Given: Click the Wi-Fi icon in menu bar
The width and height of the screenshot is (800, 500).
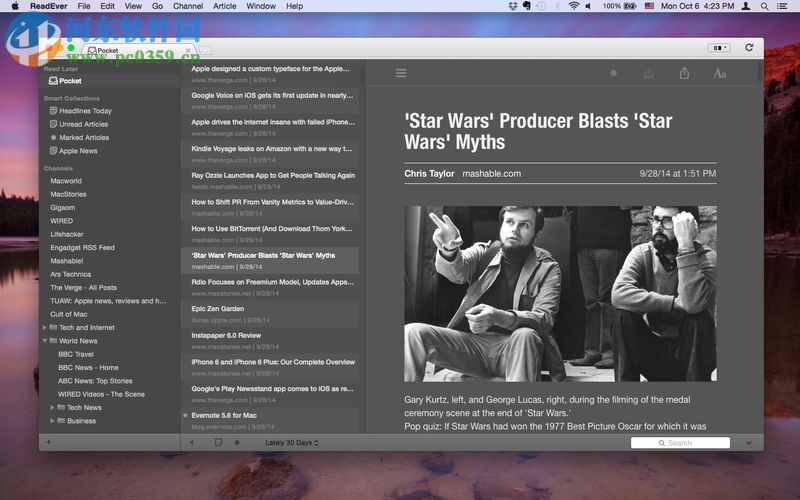Looking at the screenshot, I should tap(574, 6).
